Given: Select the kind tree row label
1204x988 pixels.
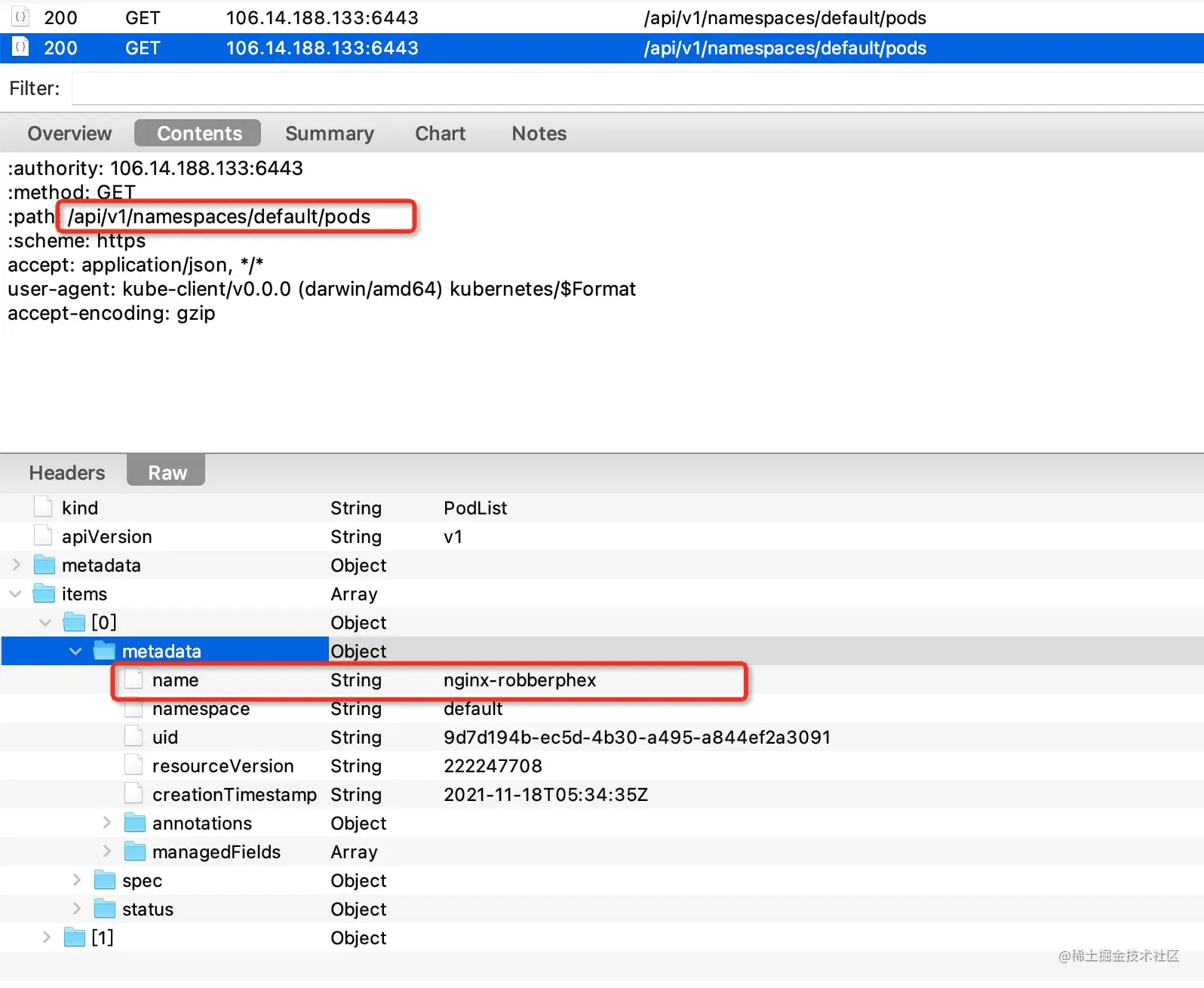Looking at the screenshot, I should tap(80, 508).
